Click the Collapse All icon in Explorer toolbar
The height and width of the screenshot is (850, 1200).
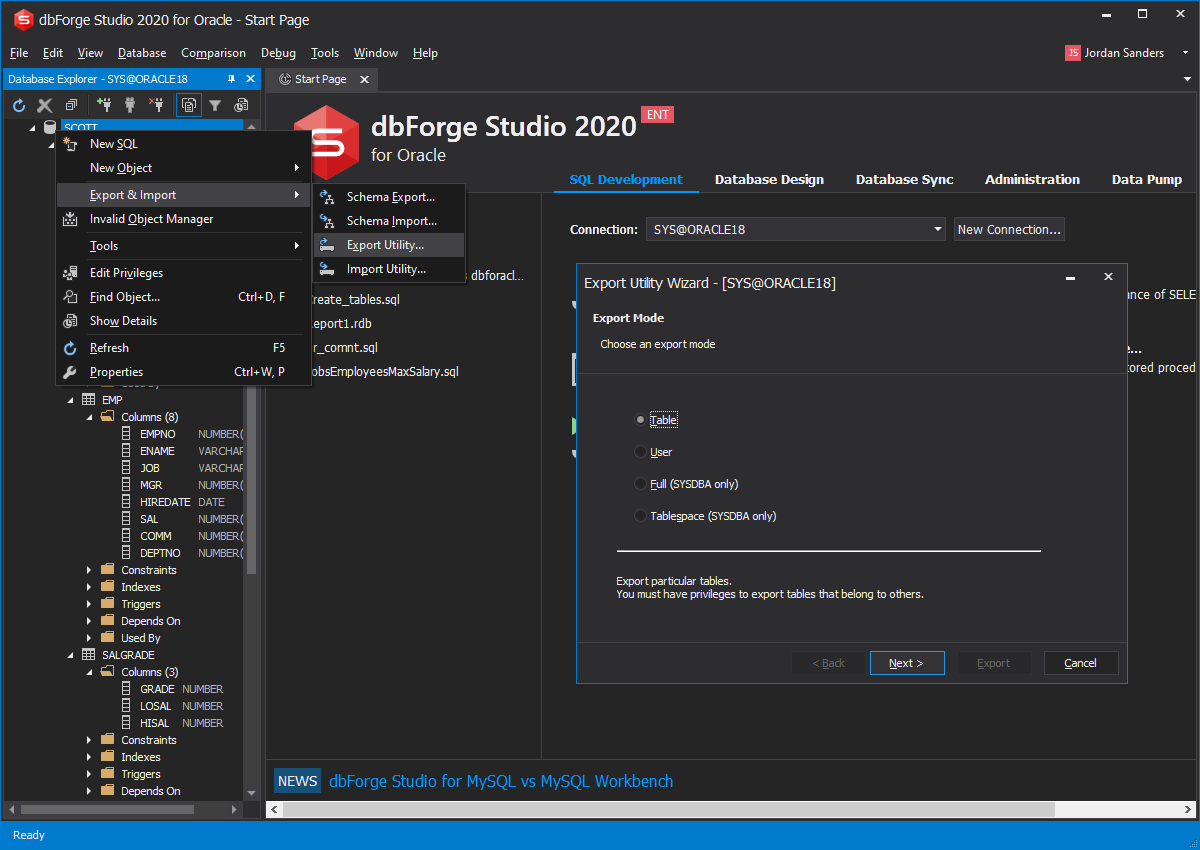[71, 105]
